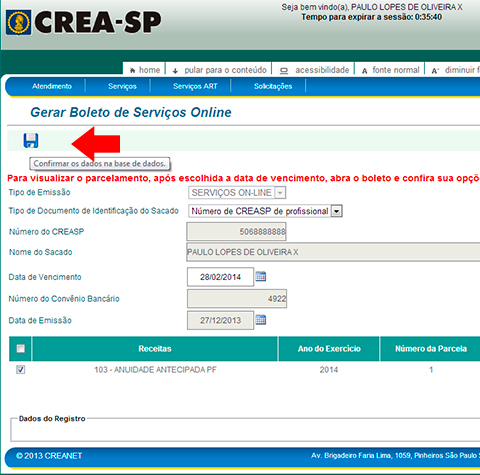The height and width of the screenshot is (475, 480).
Task: Click the CREA-SP title text
Action: 98,22
